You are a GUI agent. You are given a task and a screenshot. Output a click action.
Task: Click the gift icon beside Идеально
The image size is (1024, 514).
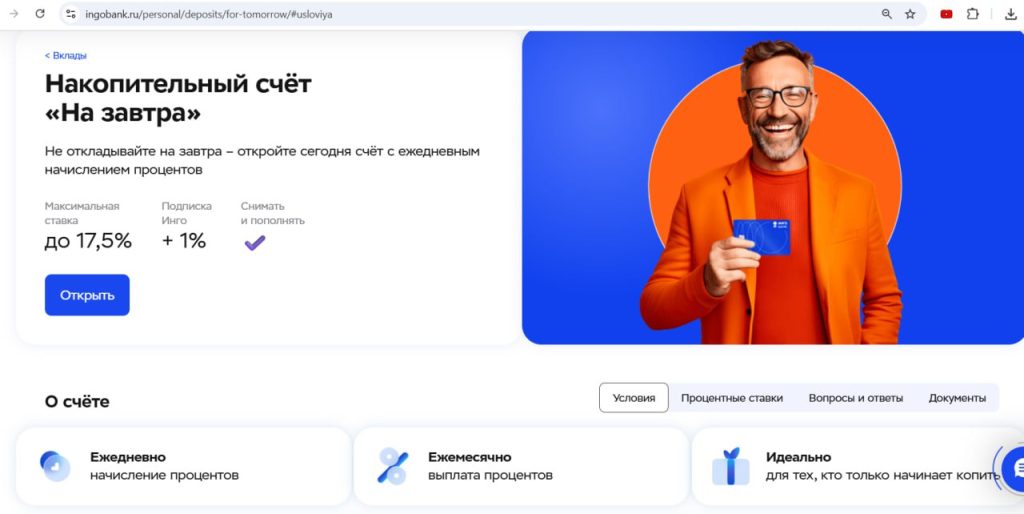(x=731, y=466)
